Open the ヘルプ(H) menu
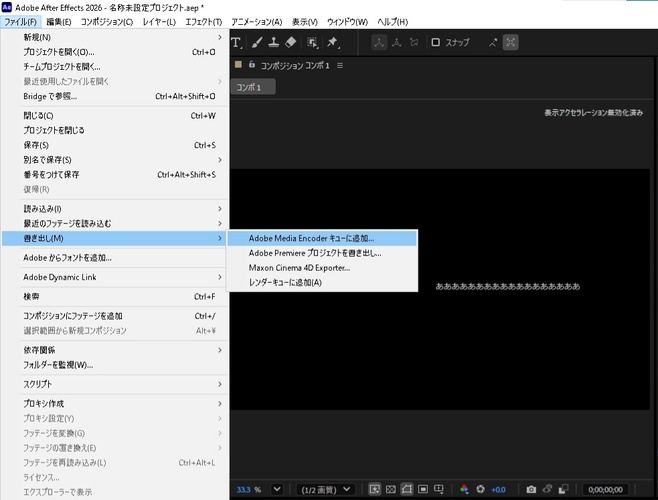 pos(393,22)
